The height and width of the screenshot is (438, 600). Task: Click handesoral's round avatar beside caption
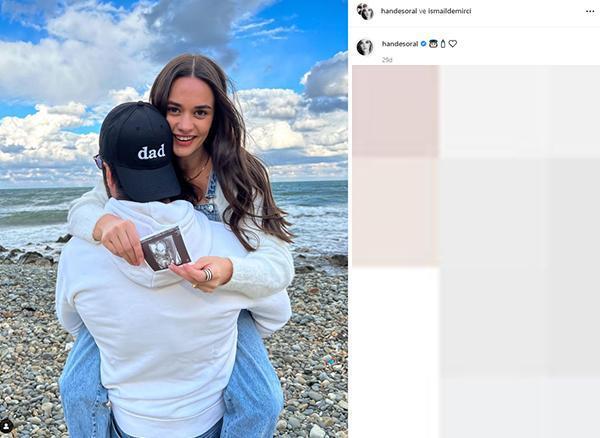[x=365, y=47]
